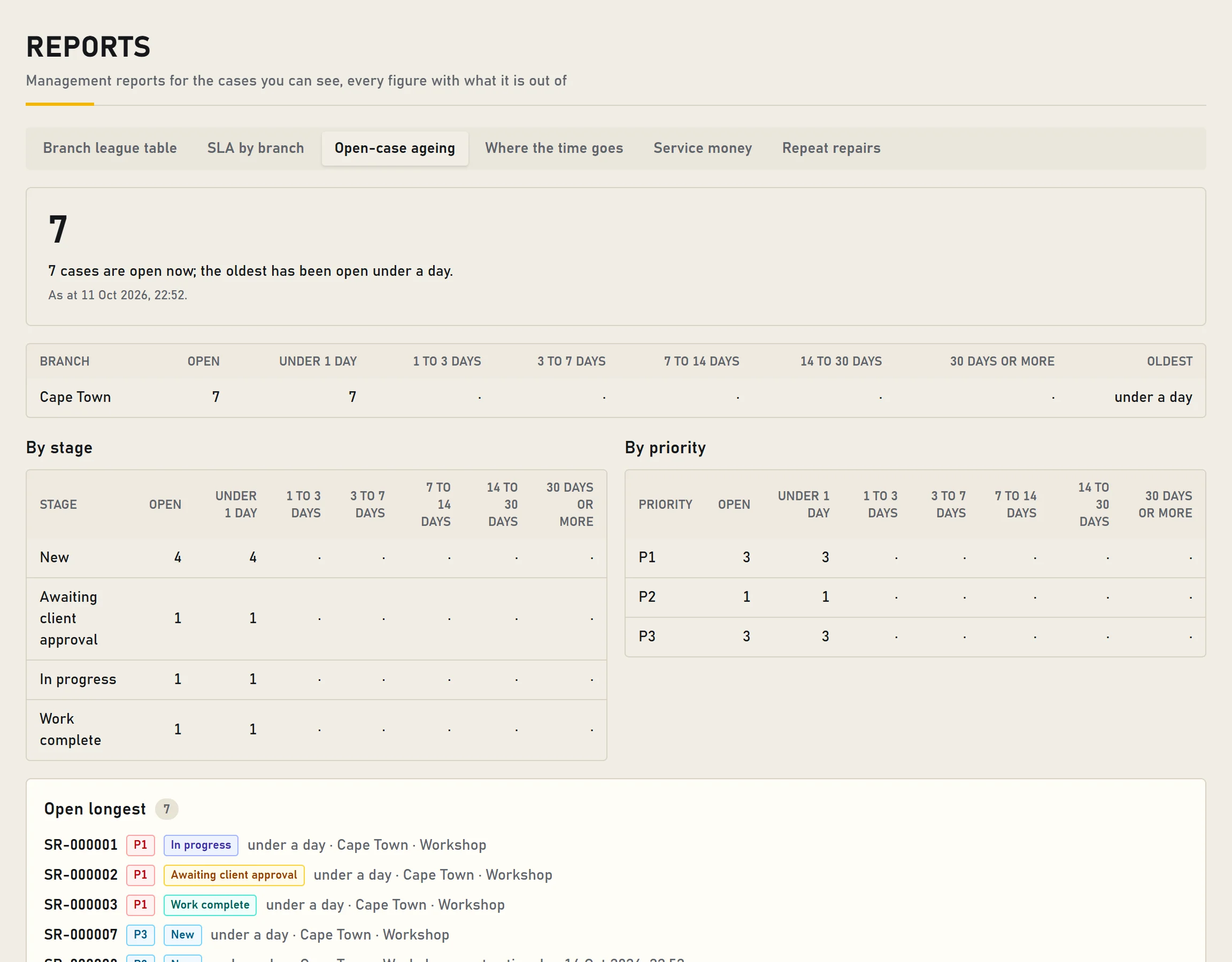This screenshot has width=1232, height=962.
Task: Click the 30 DAYS OR MORE branch header
Action: pyautogui.click(x=1002, y=361)
